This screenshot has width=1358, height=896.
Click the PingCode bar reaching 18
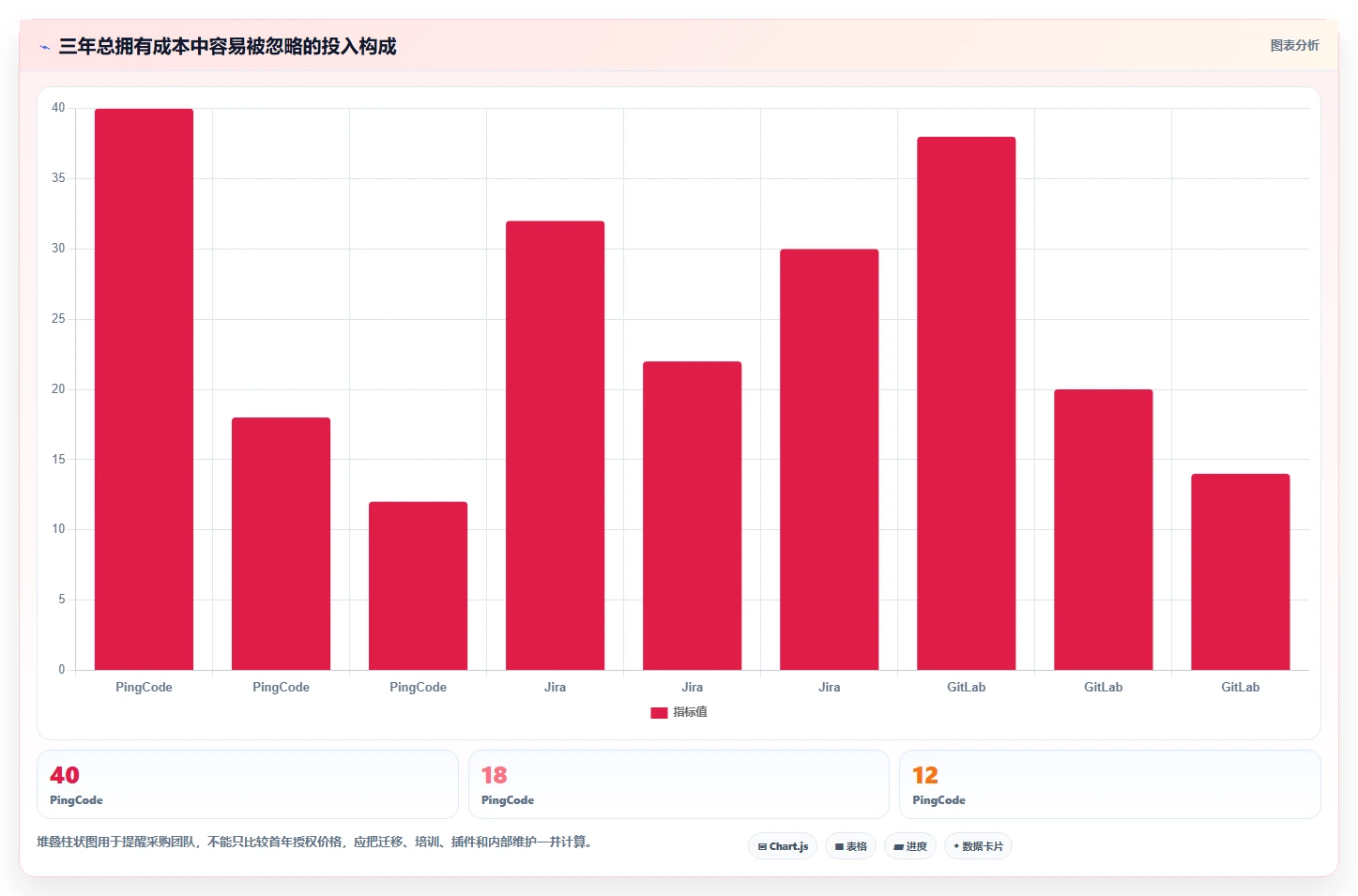coord(281,543)
